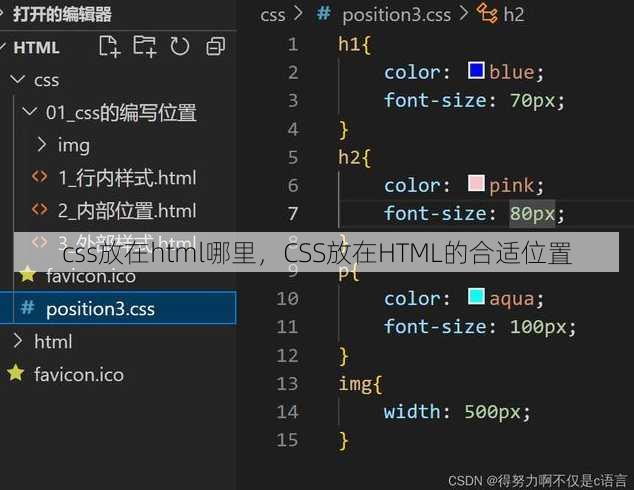Click the closing brace on line 12
This screenshot has height=490, width=634.
[x=344, y=356]
